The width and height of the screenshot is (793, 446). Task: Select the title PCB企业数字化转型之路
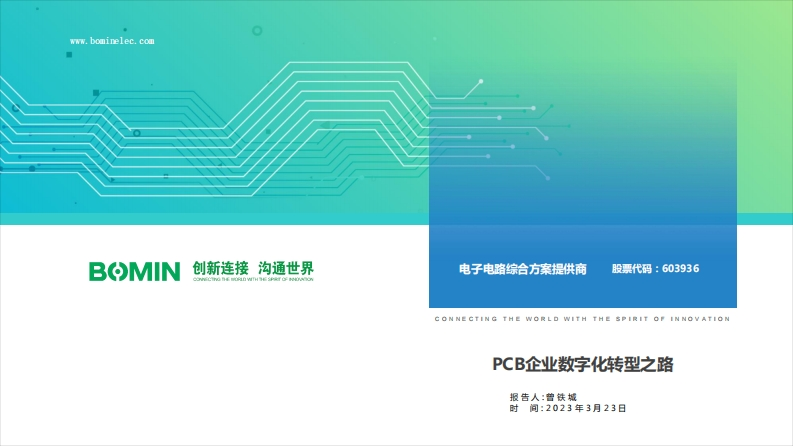click(x=583, y=364)
